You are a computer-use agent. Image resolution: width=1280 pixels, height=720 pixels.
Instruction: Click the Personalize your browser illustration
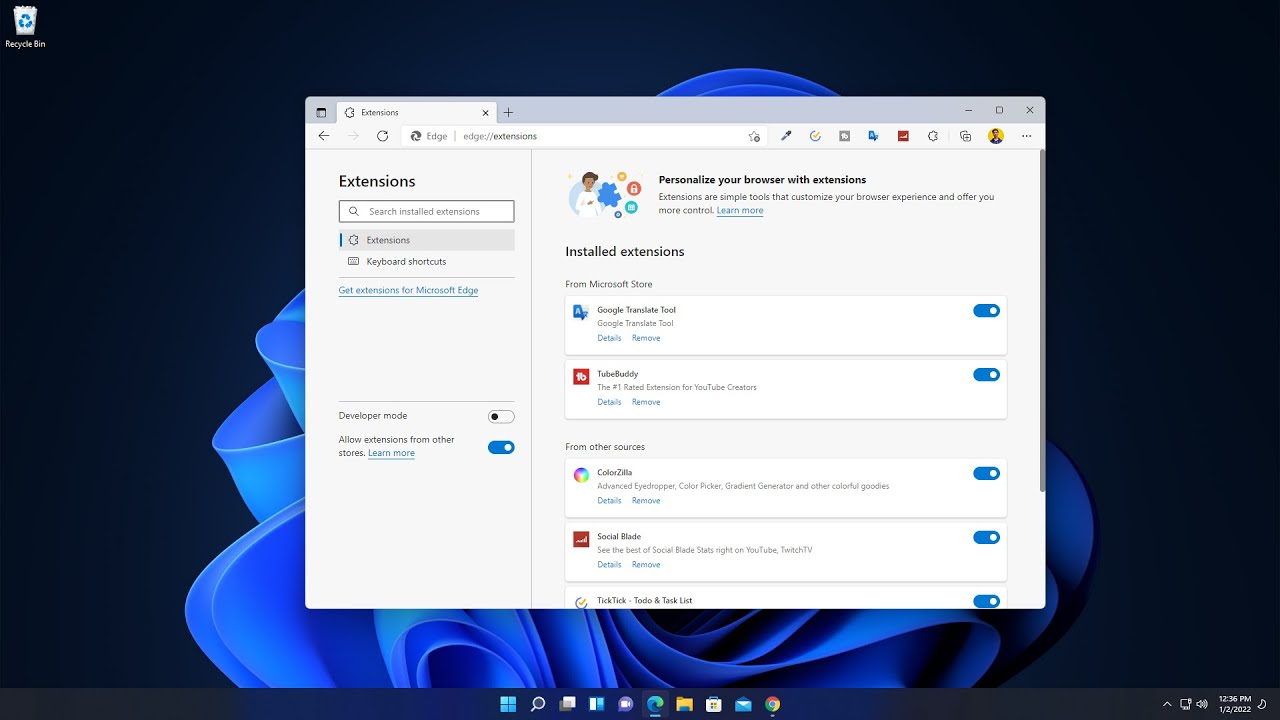605,194
